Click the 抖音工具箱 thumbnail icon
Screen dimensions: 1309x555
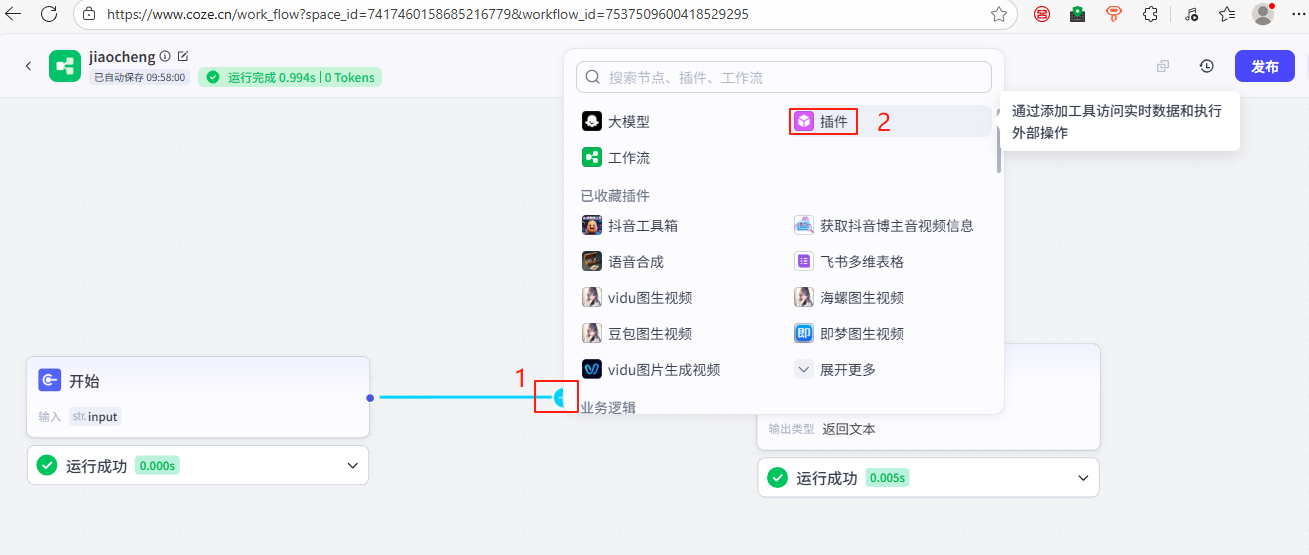592,225
